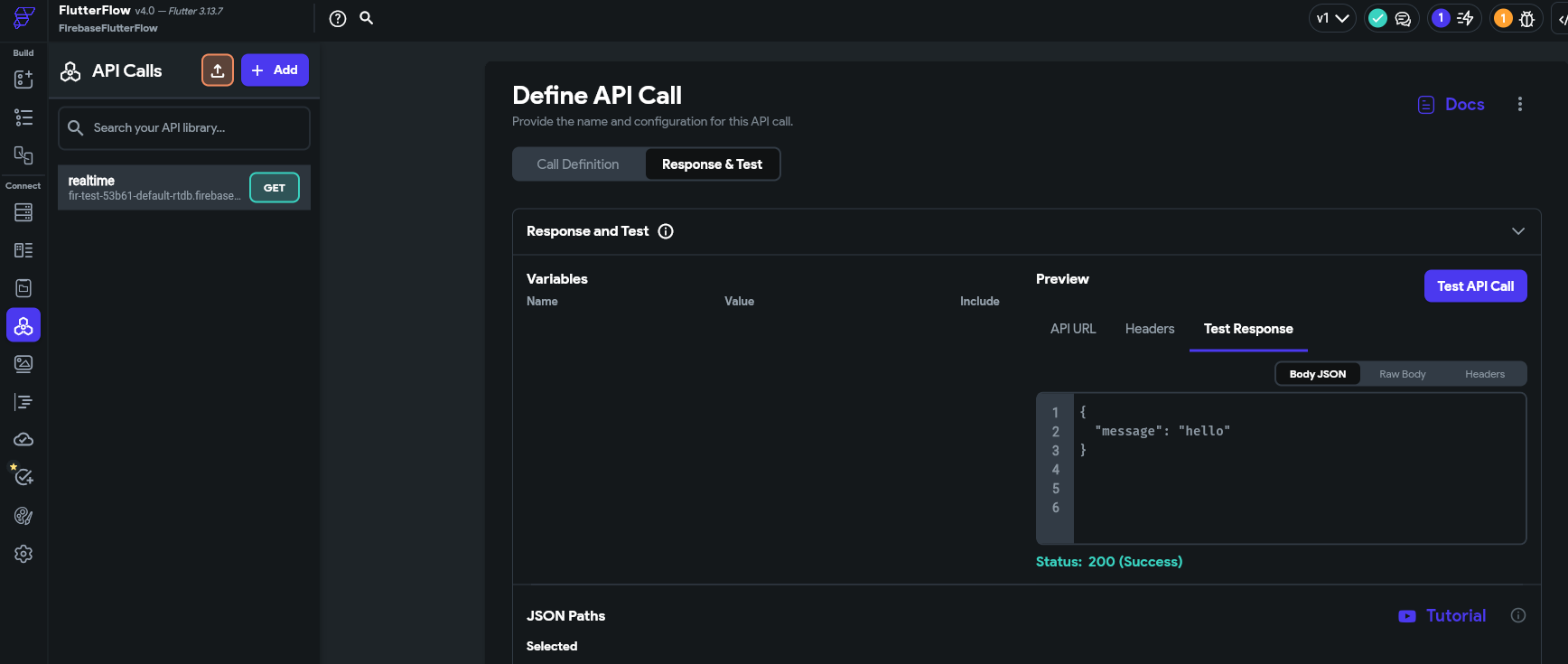Image resolution: width=1568 pixels, height=664 pixels.
Task: Click the JSON Paths heading
Action: pyautogui.click(x=565, y=616)
